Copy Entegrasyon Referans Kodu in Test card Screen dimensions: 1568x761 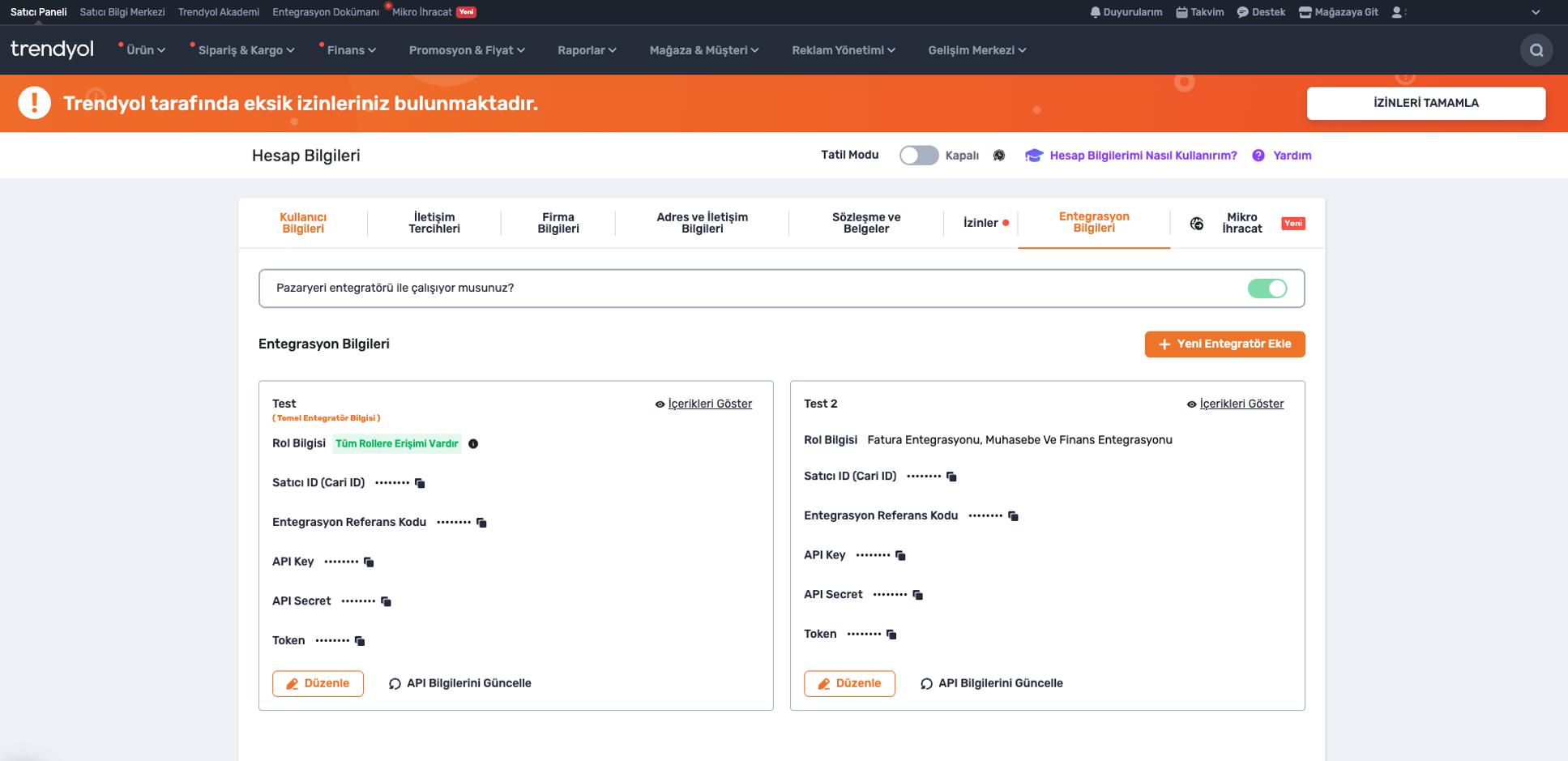click(x=481, y=523)
